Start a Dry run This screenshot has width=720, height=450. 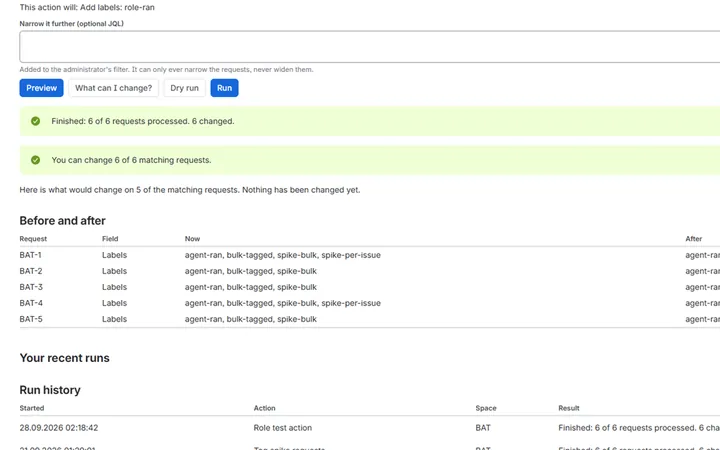pyautogui.click(x=185, y=88)
